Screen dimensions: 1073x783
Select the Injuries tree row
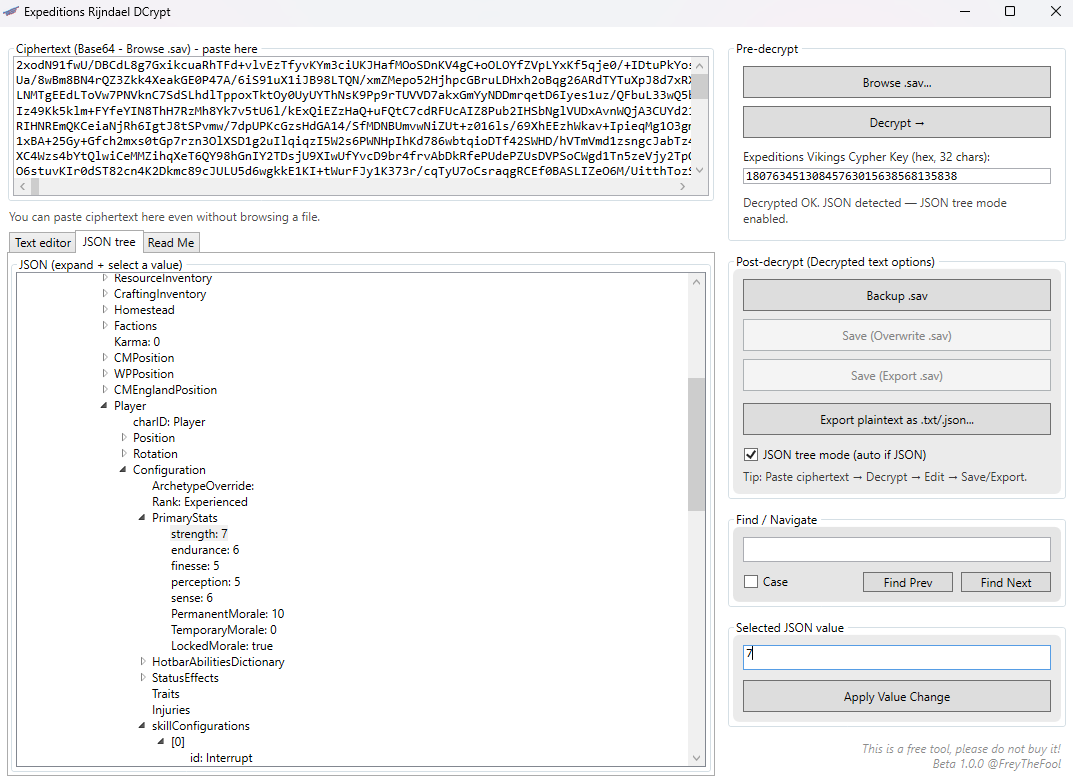171,710
